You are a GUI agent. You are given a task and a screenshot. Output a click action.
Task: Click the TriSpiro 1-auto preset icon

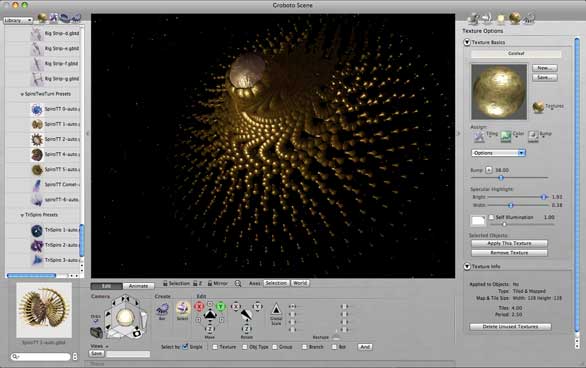[37, 231]
